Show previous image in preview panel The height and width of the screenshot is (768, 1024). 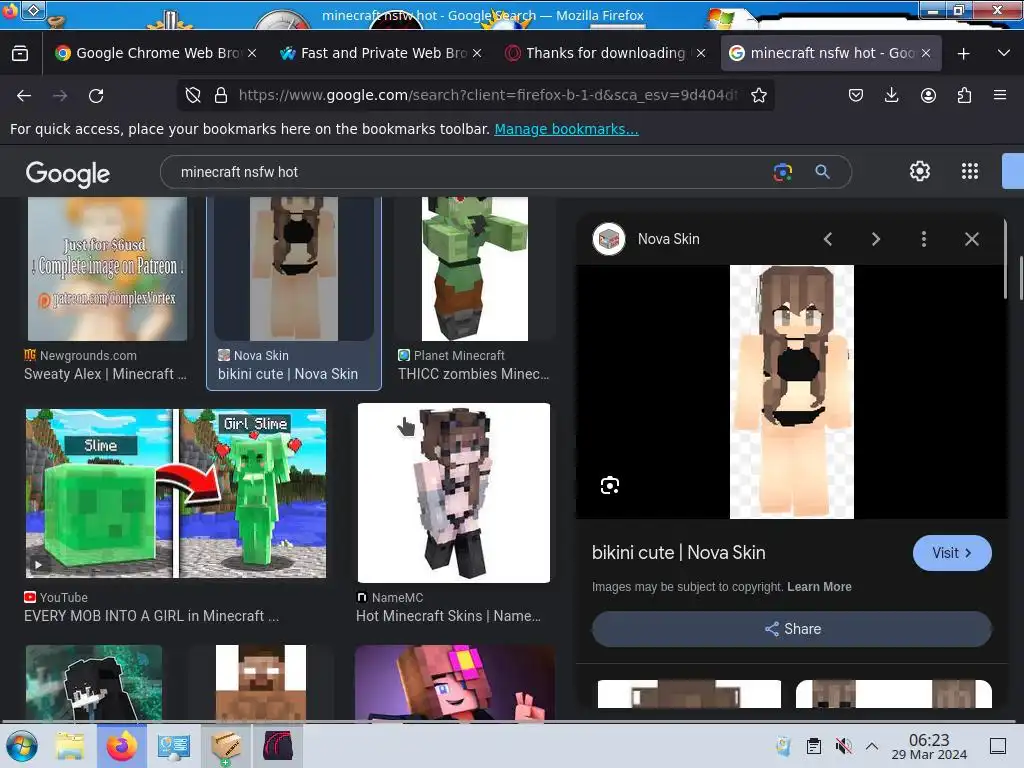pos(828,239)
